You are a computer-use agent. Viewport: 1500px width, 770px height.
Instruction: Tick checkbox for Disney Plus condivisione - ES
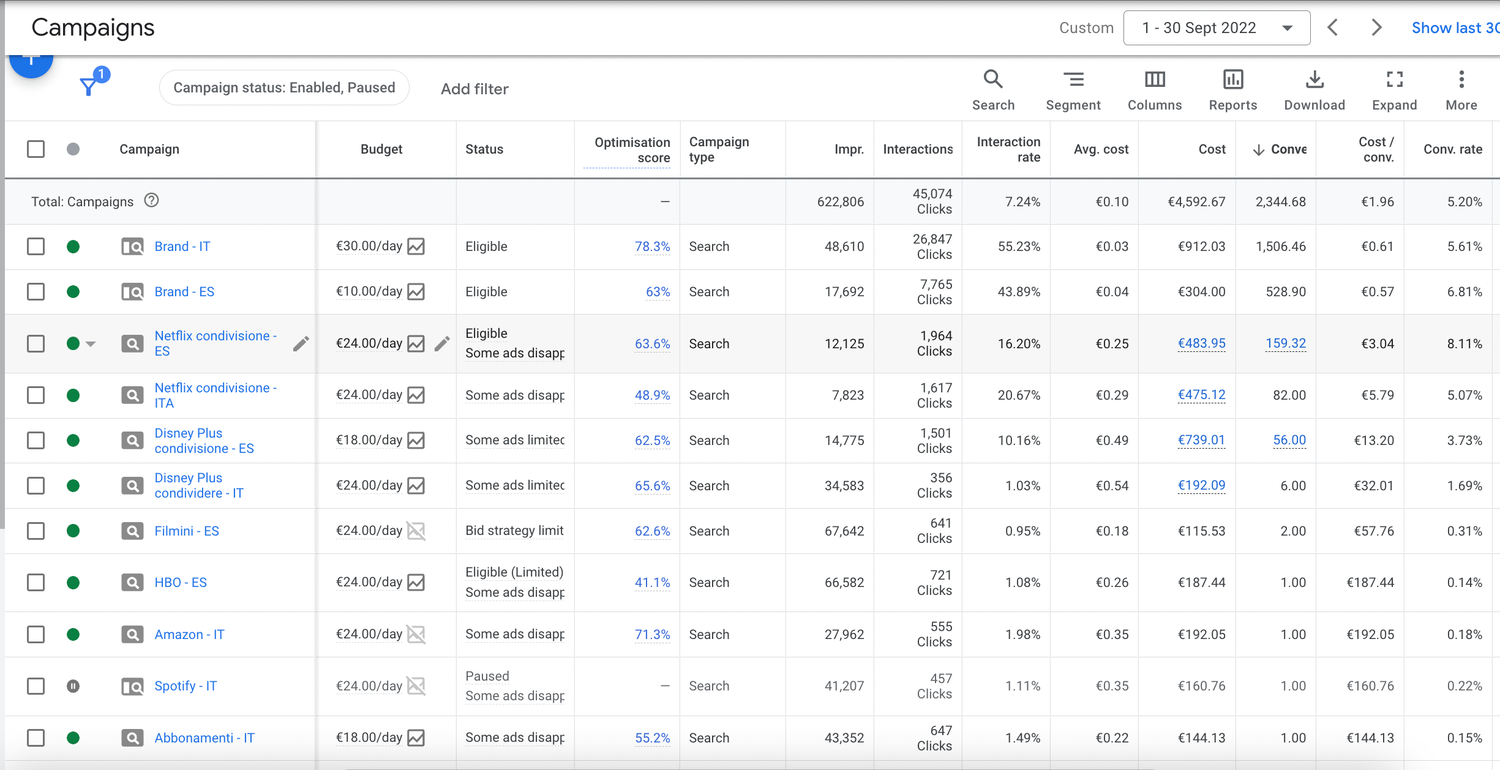36,440
